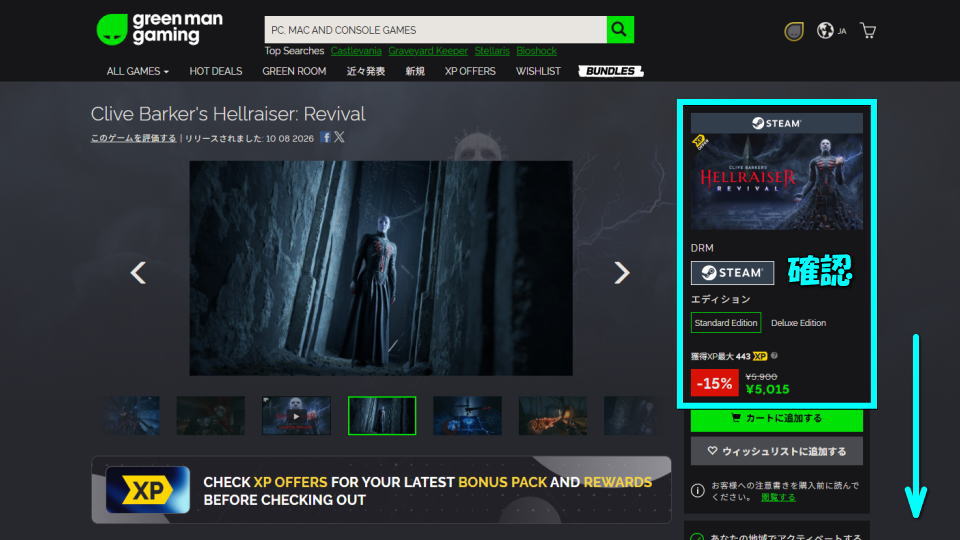This screenshot has width=960, height=540.
Task: Select the blue helicopter scene thumbnail
Action: click(467, 416)
